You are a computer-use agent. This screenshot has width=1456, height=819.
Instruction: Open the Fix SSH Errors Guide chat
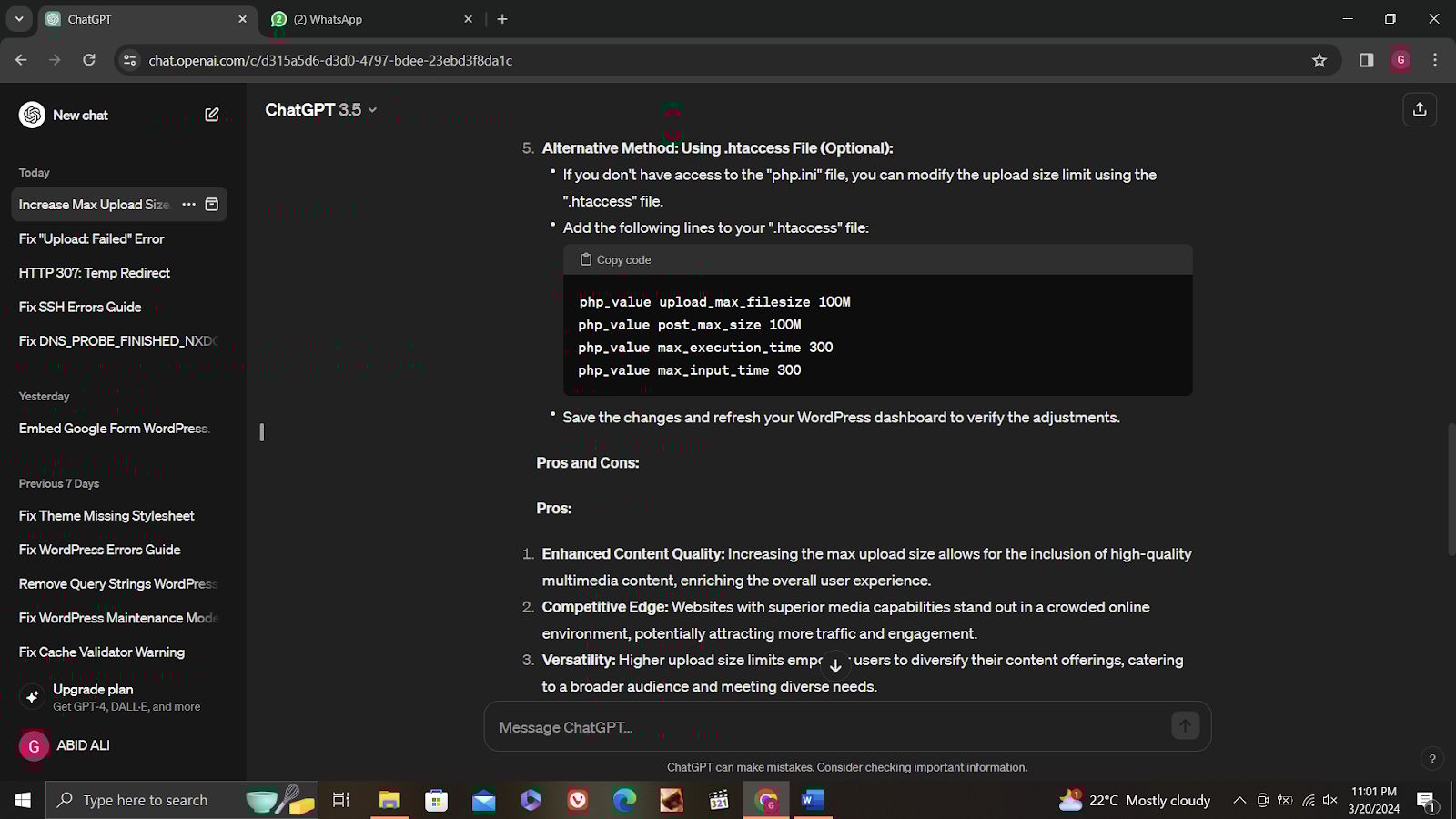coord(80,308)
